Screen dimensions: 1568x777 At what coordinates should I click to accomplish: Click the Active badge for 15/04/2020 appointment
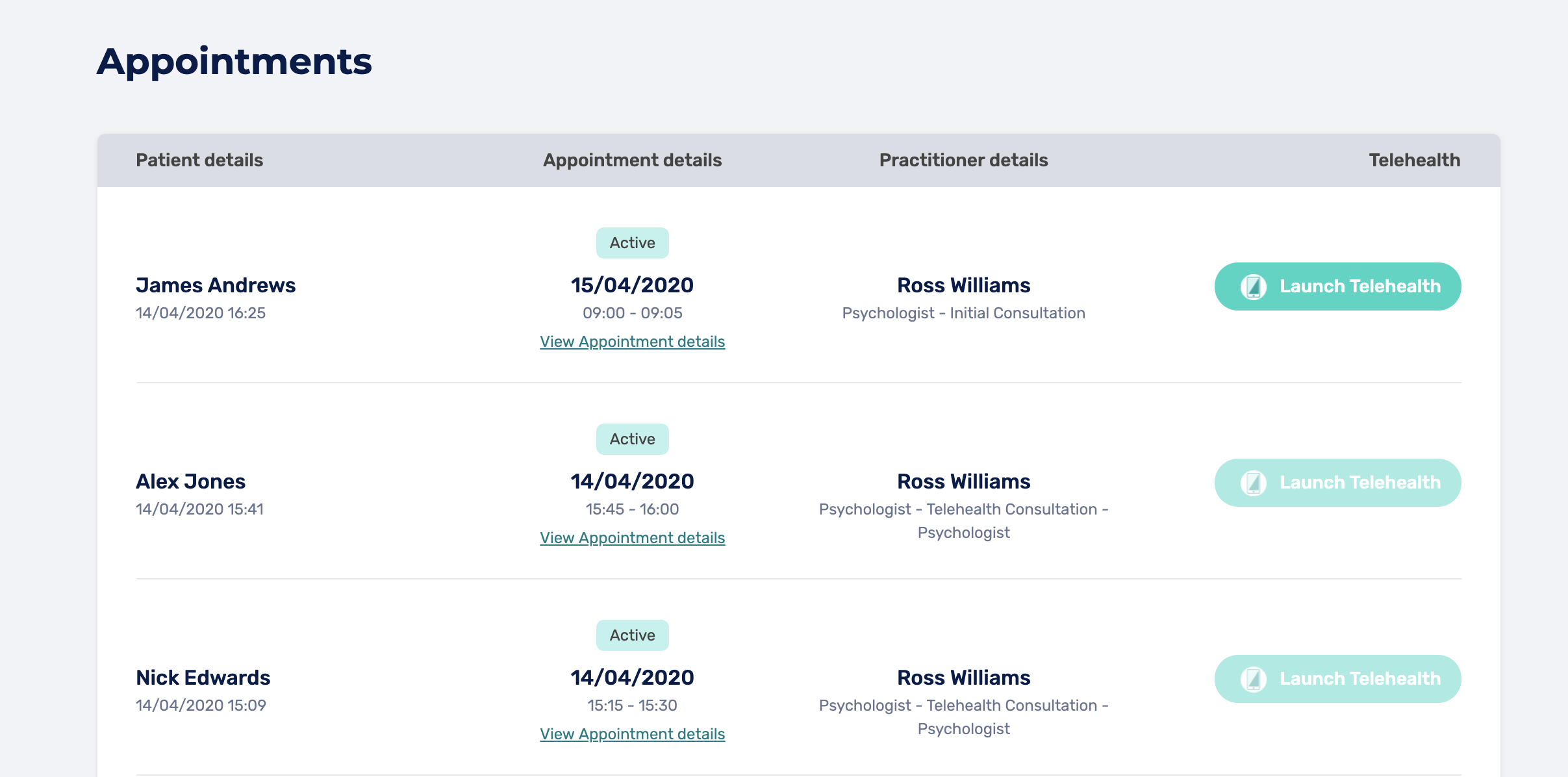pos(632,243)
